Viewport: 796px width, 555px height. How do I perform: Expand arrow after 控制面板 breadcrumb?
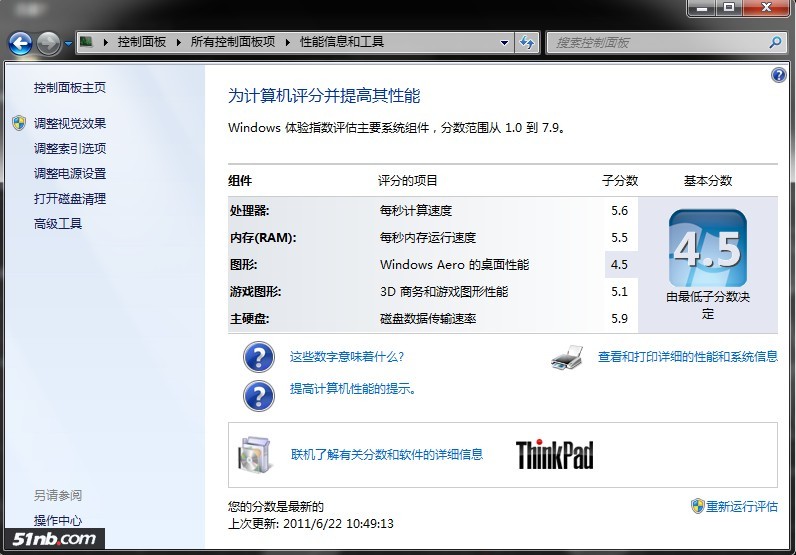179,42
